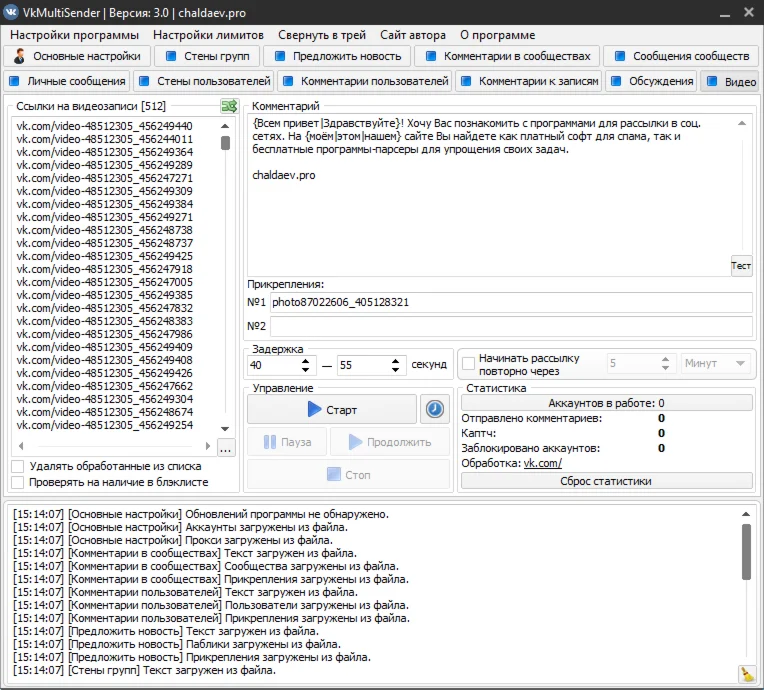Enable Удалять обработанные из списка

(x=18, y=466)
